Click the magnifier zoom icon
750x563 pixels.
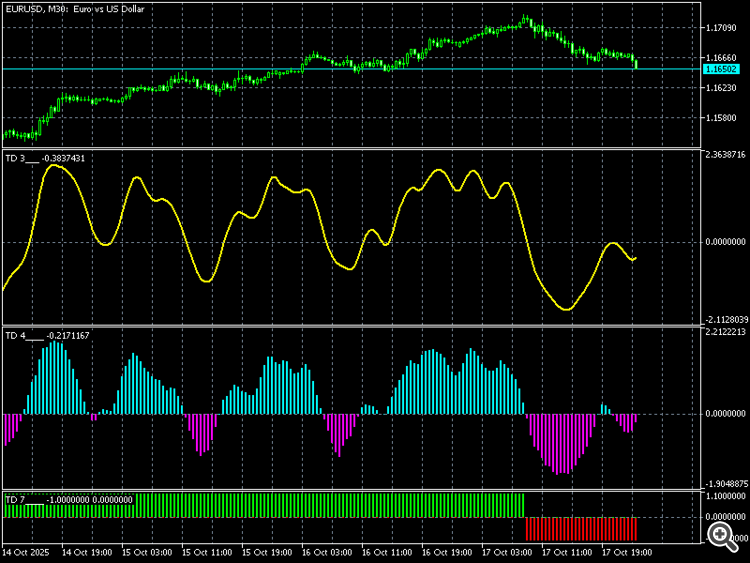[x=723, y=536]
